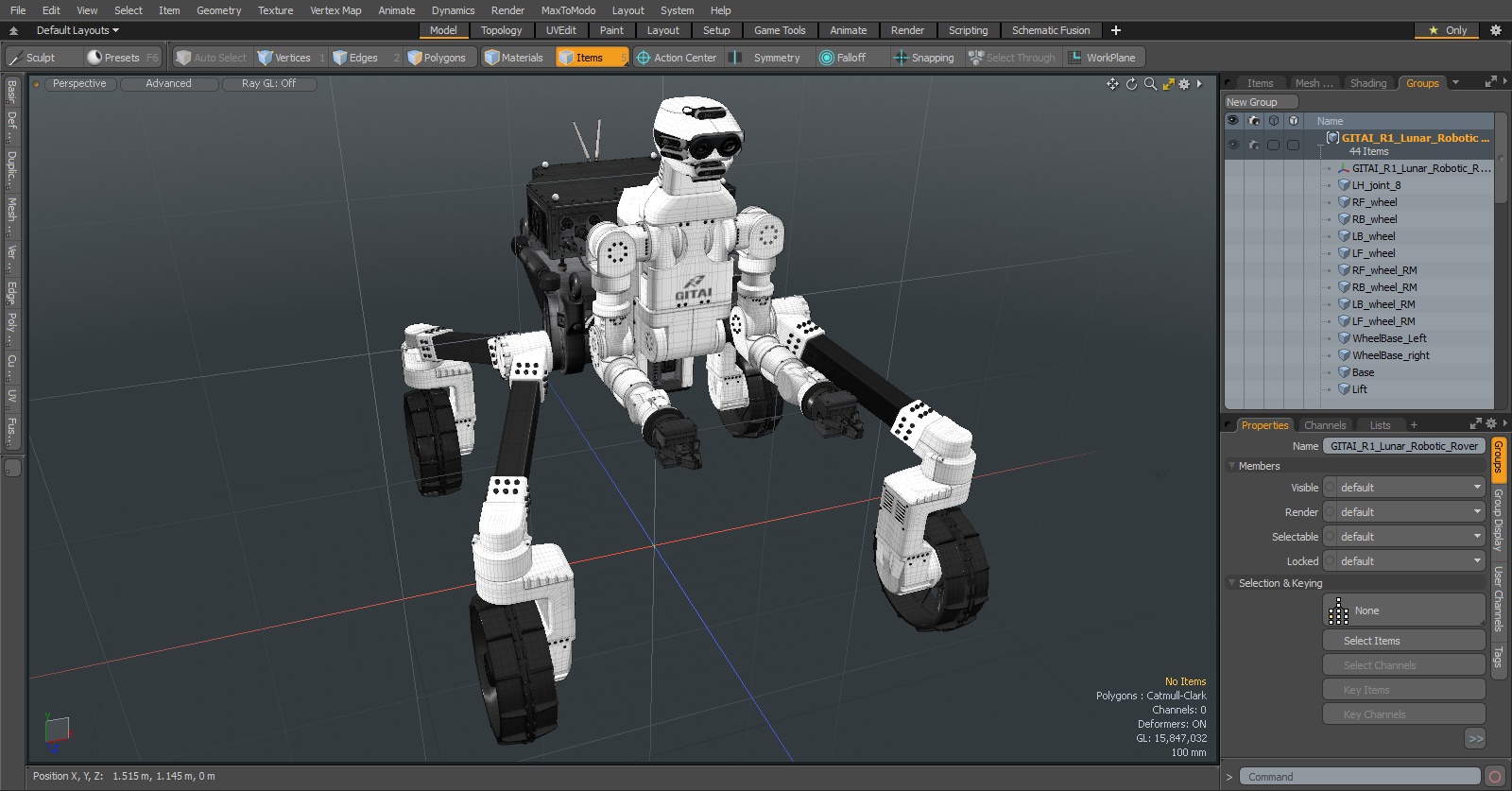Click the home icon beside Default Layouts
This screenshot has height=791, width=1512.
(13, 30)
